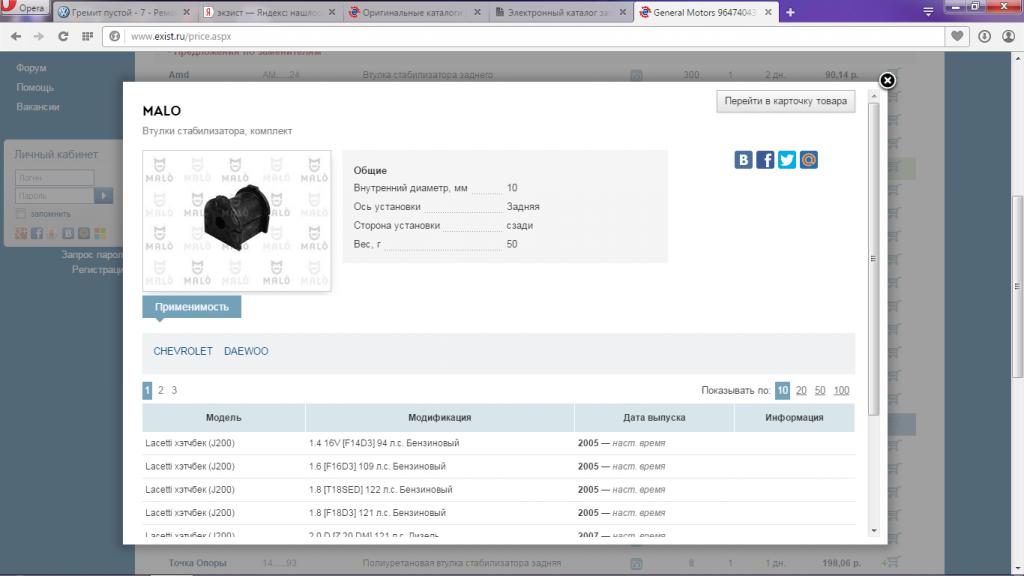Show 50 rows per page
This screenshot has width=1024, height=576.
tap(820, 391)
